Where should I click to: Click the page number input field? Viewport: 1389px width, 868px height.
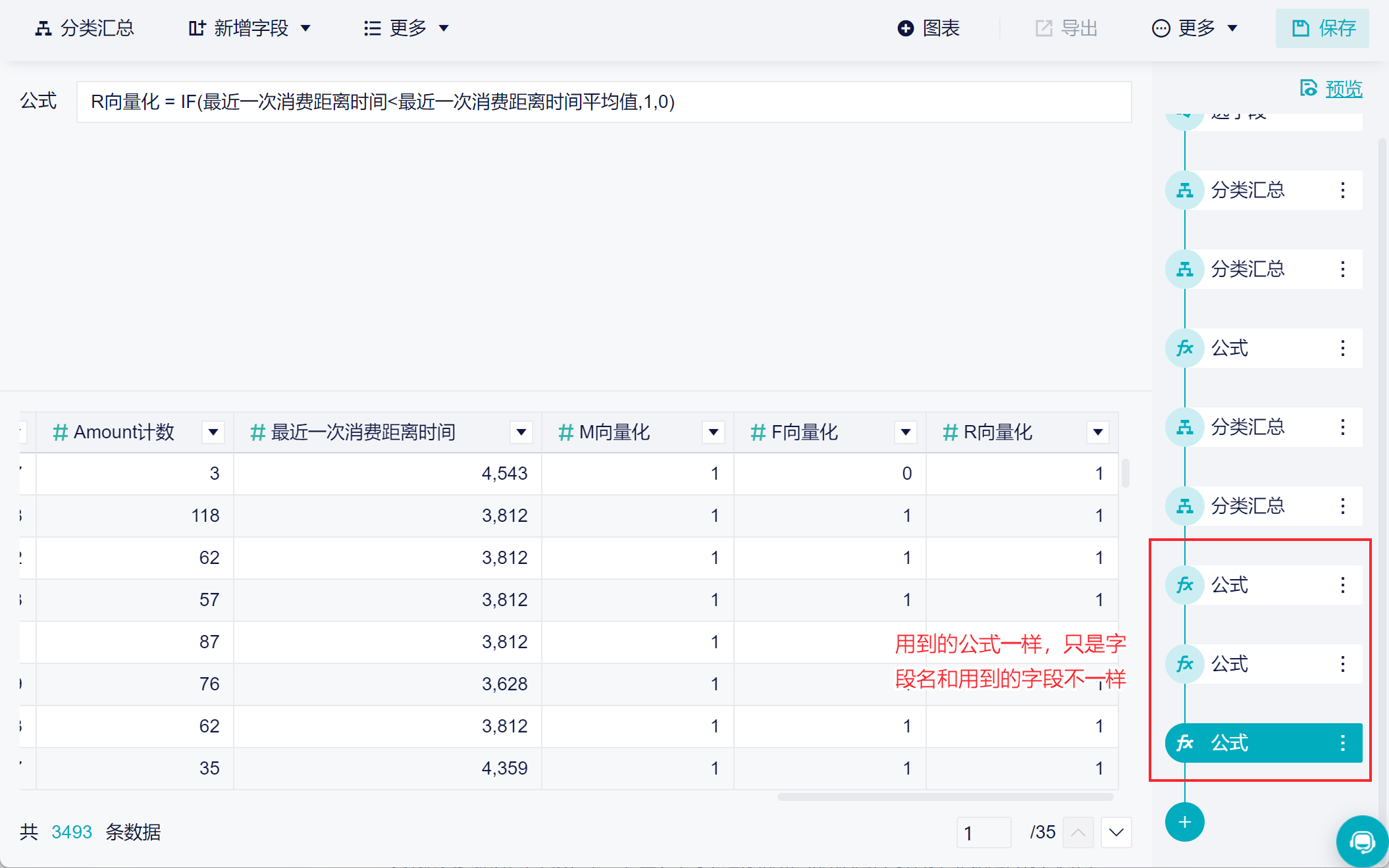(983, 832)
